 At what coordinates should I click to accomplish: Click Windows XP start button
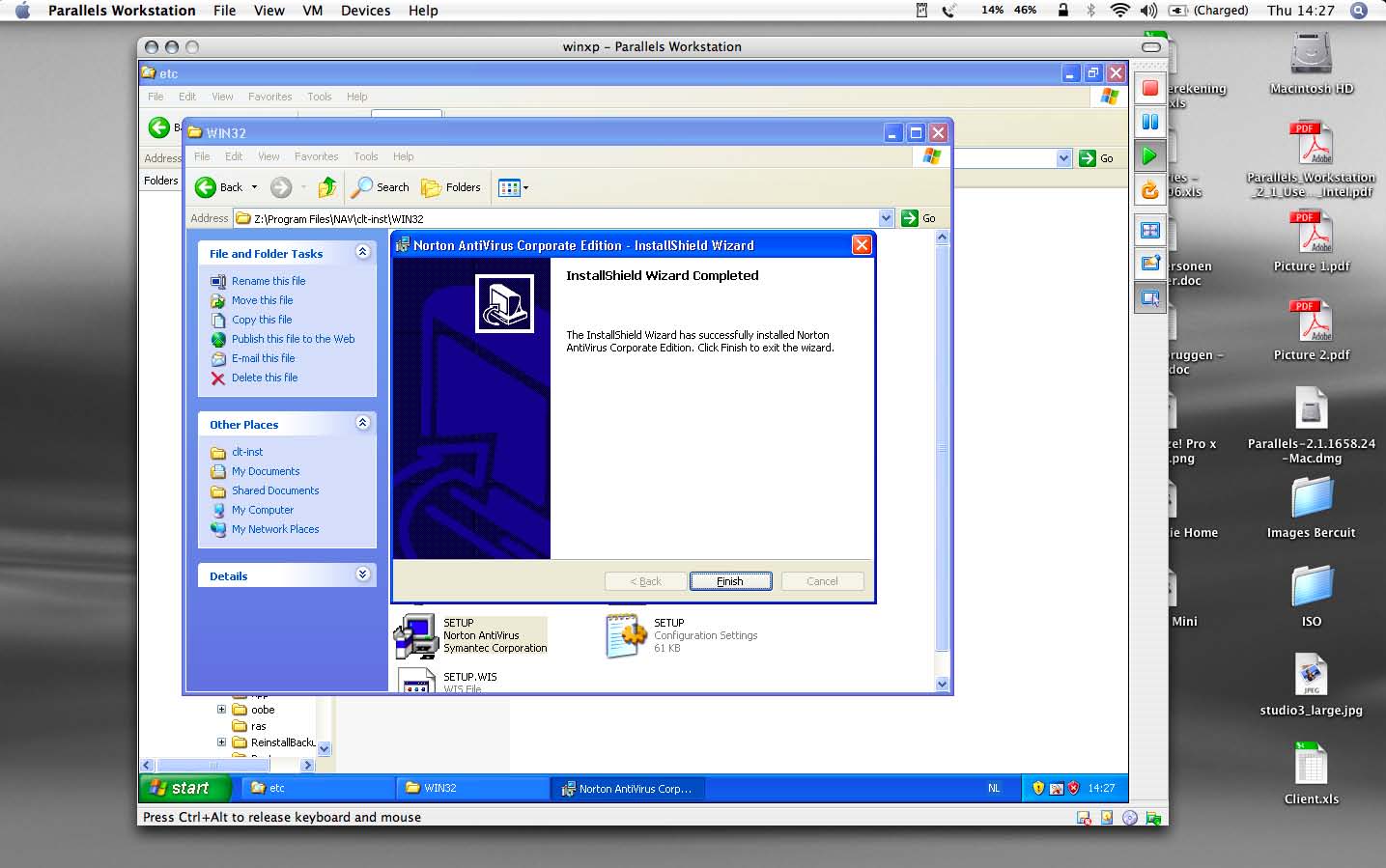click(x=184, y=788)
